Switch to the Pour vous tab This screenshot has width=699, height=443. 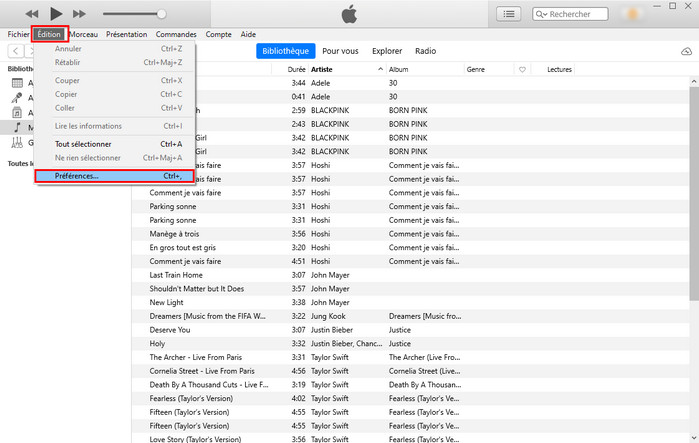342,51
